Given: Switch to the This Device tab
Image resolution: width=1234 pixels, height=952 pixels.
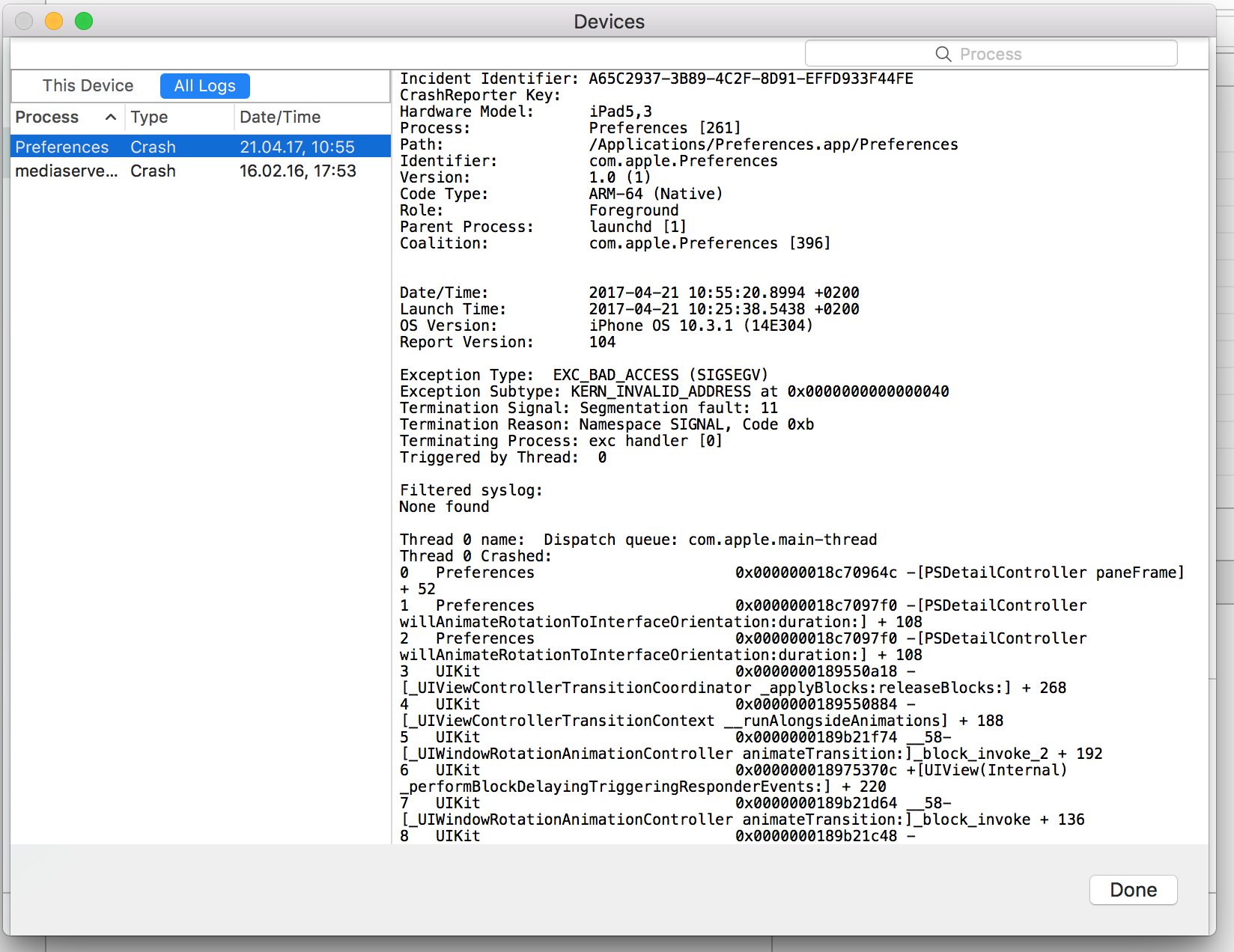Looking at the screenshot, I should coord(88,86).
